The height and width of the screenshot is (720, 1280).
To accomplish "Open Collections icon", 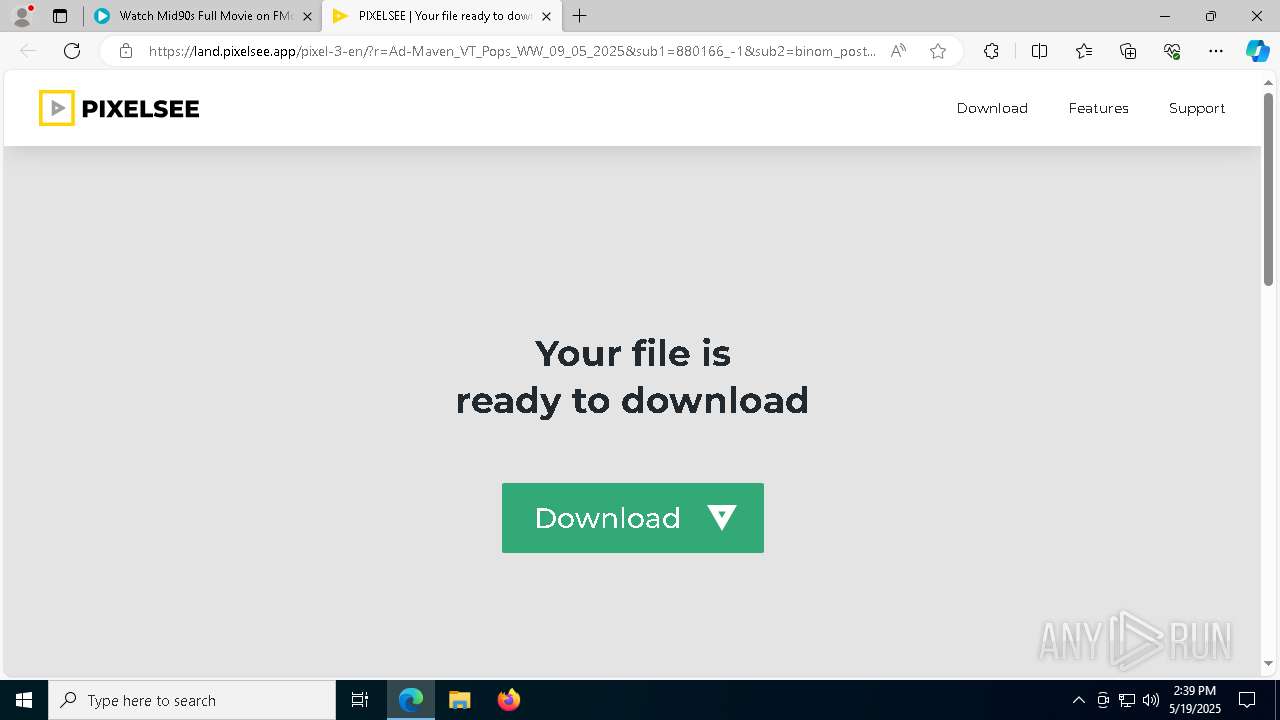I will click(1128, 51).
